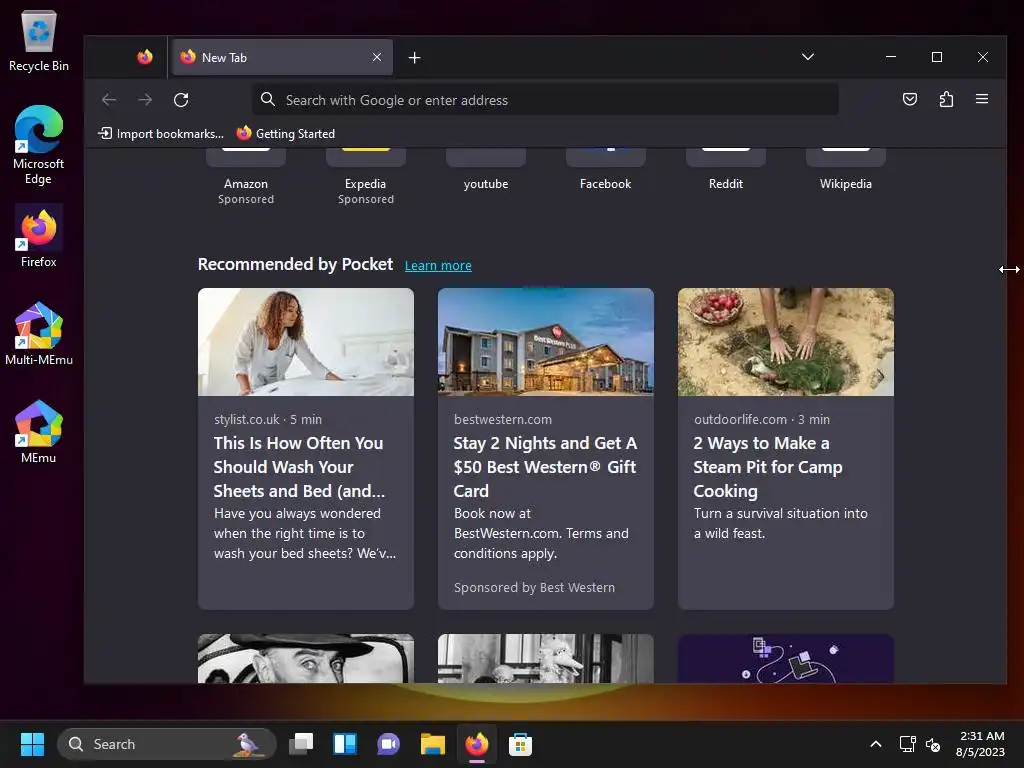Viewport: 1024px width, 768px height.
Task: Open the Best Western hotel thumbnail
Action: click(545, 342)
